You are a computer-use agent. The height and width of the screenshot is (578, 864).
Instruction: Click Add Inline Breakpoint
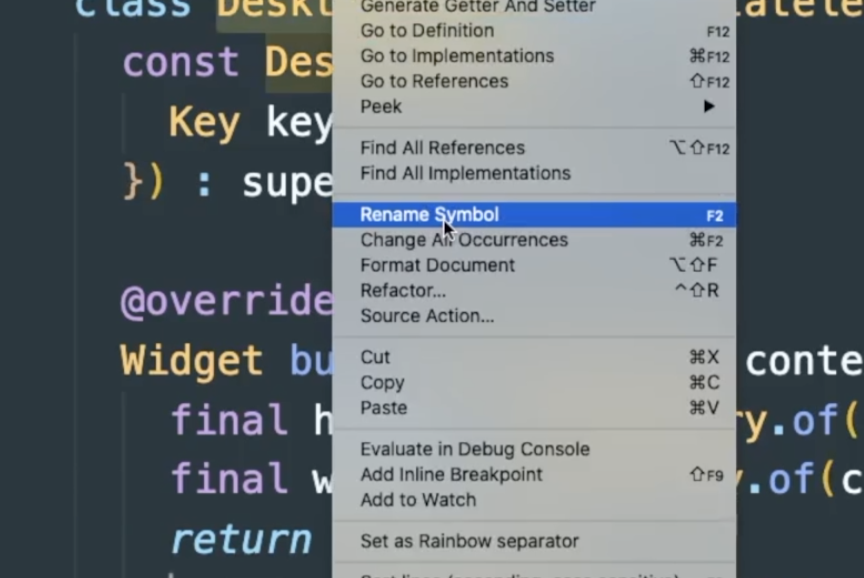(533, 474)
